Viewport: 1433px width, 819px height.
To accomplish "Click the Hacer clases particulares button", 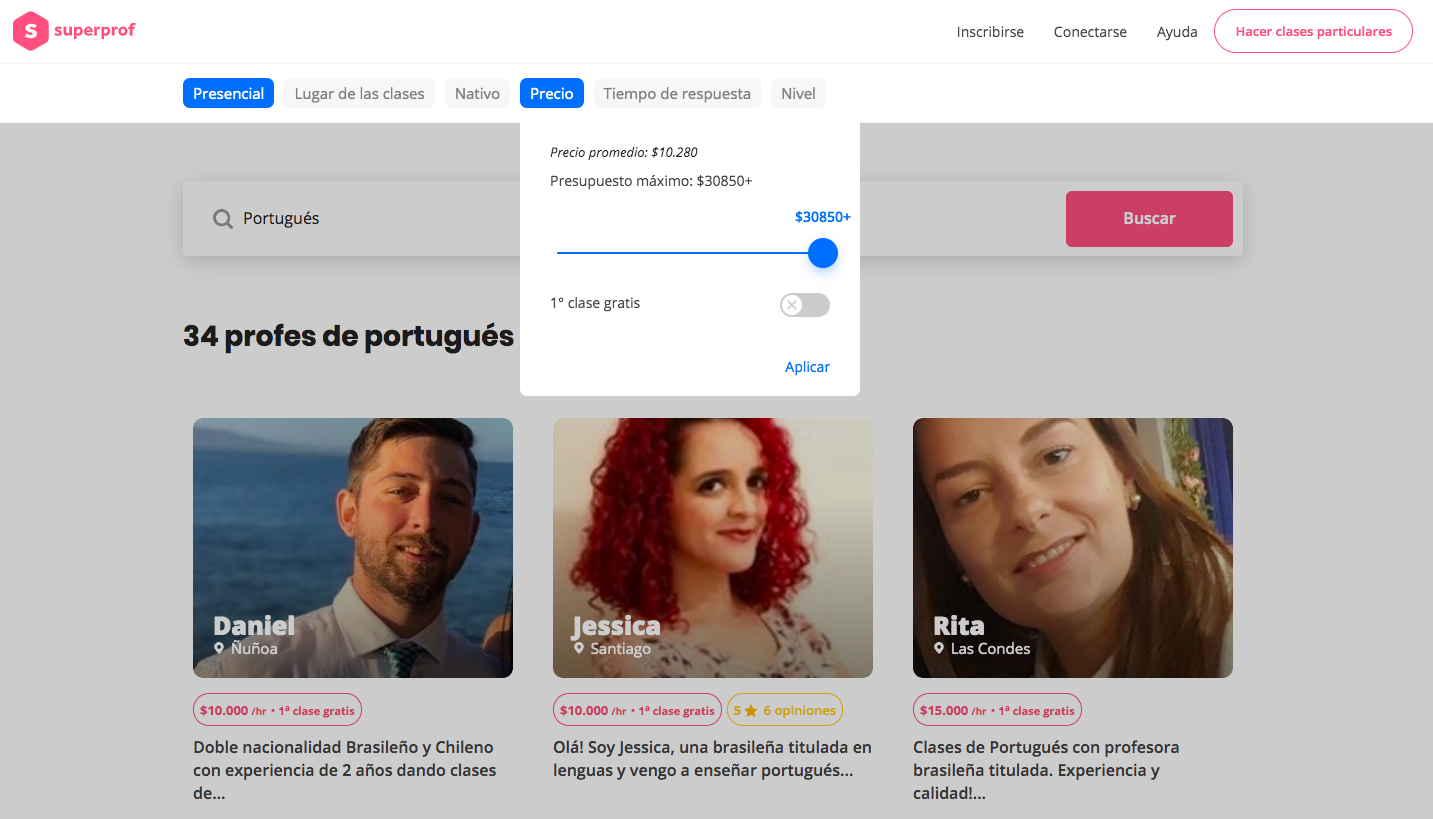I will pyautogui.click(x=1313, y=32).
